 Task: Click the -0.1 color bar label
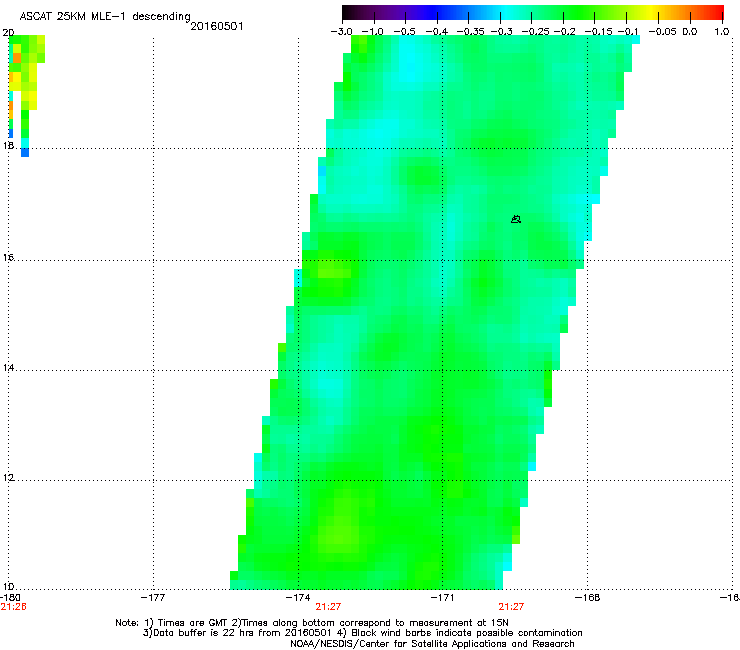click(628, 32)
